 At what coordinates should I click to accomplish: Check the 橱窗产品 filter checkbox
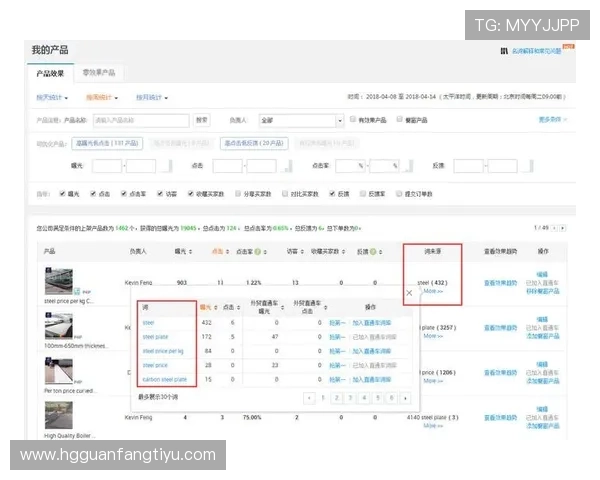point(399,119)
